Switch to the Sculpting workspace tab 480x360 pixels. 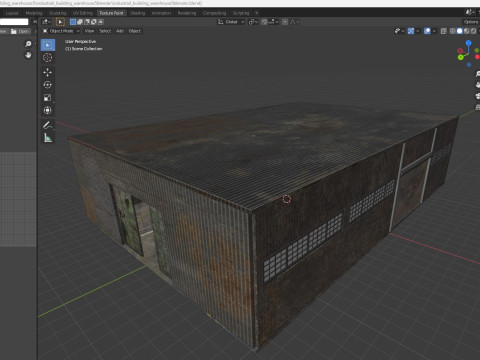click(58, 13)
